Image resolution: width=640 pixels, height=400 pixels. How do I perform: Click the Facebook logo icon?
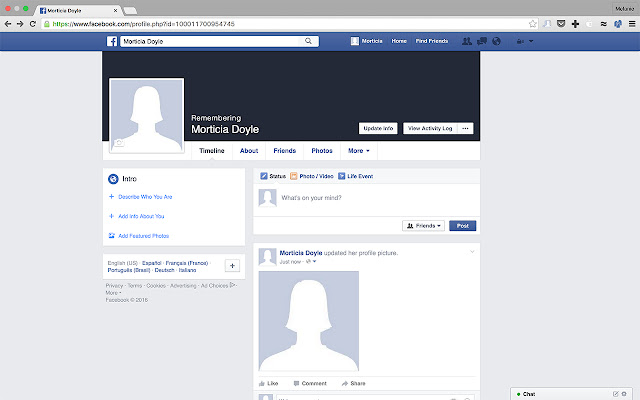(113, 41)
